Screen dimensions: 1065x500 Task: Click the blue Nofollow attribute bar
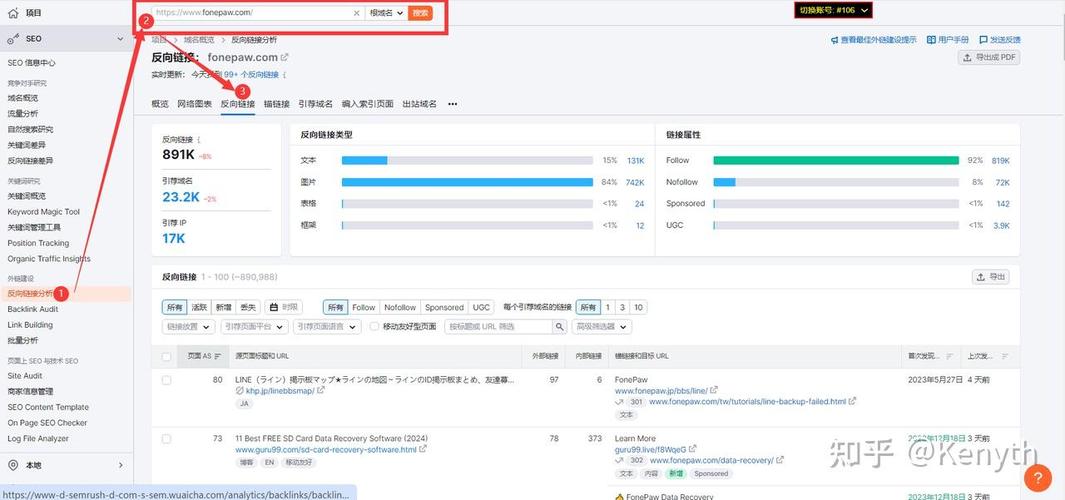click(724, 182)
